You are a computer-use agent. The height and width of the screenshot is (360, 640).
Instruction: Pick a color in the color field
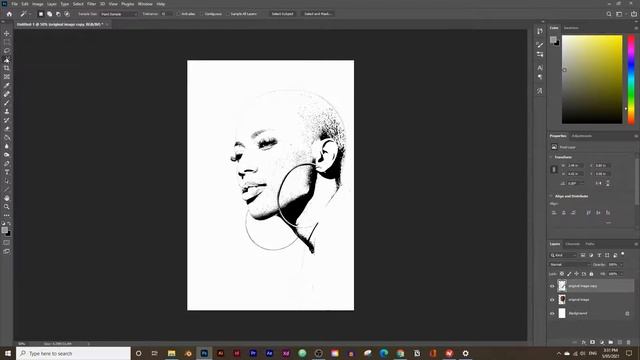click(x=592, y=80)
